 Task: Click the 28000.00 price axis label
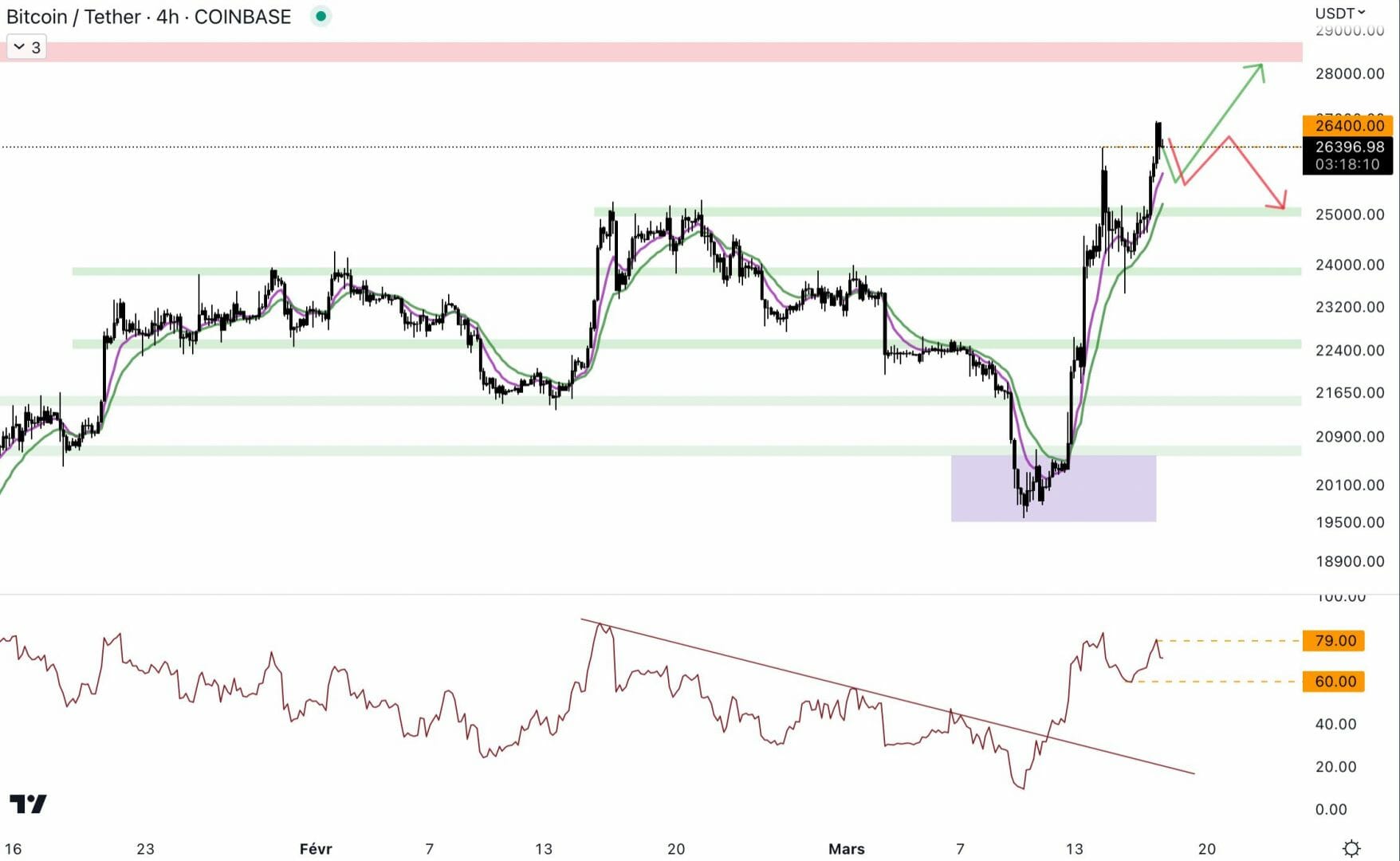click(1349, 74)
